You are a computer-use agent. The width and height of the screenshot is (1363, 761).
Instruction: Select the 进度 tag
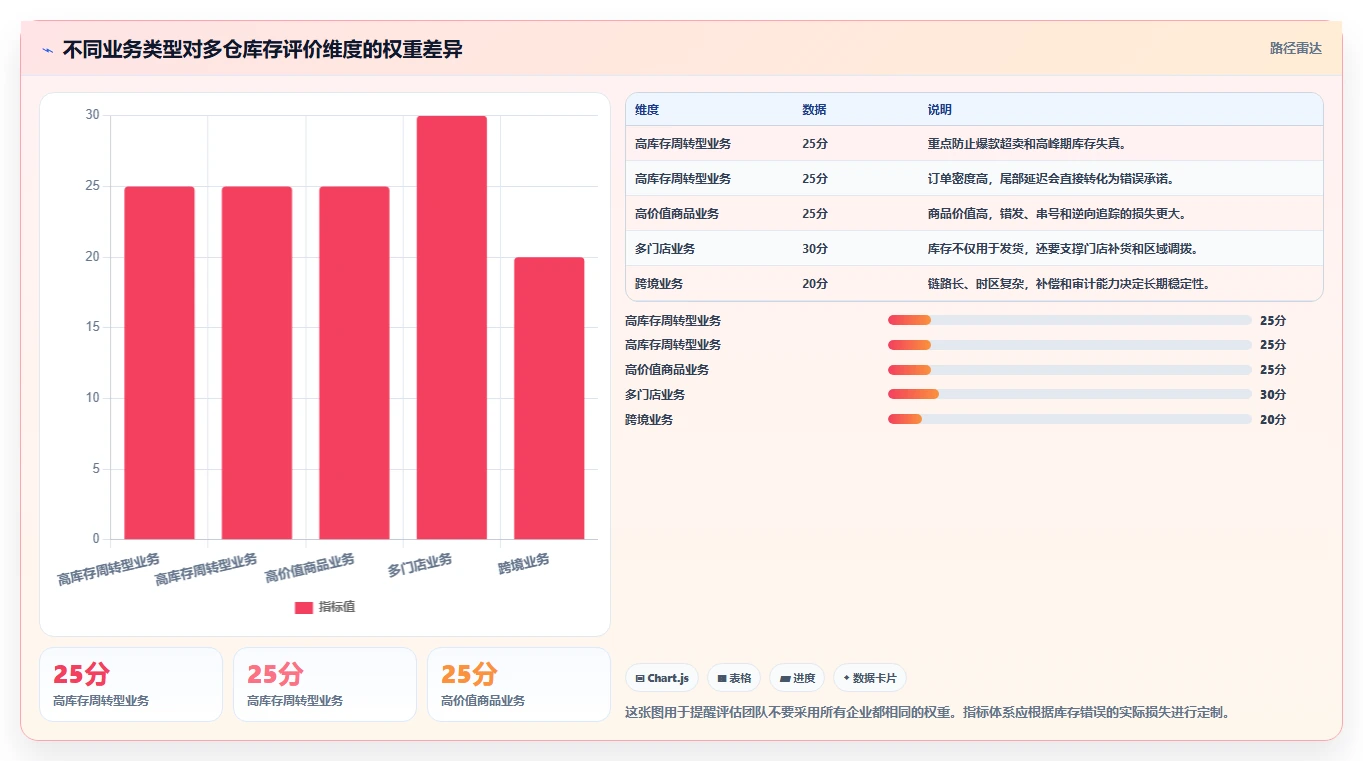797,678
